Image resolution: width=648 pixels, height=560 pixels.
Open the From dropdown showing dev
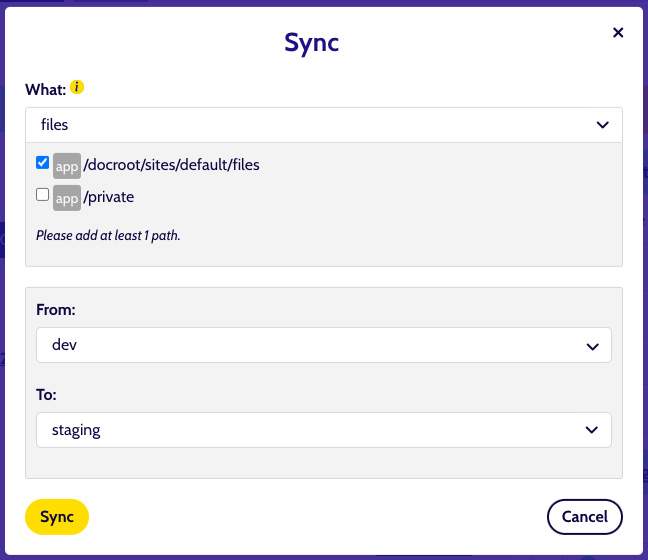point(324,345)
